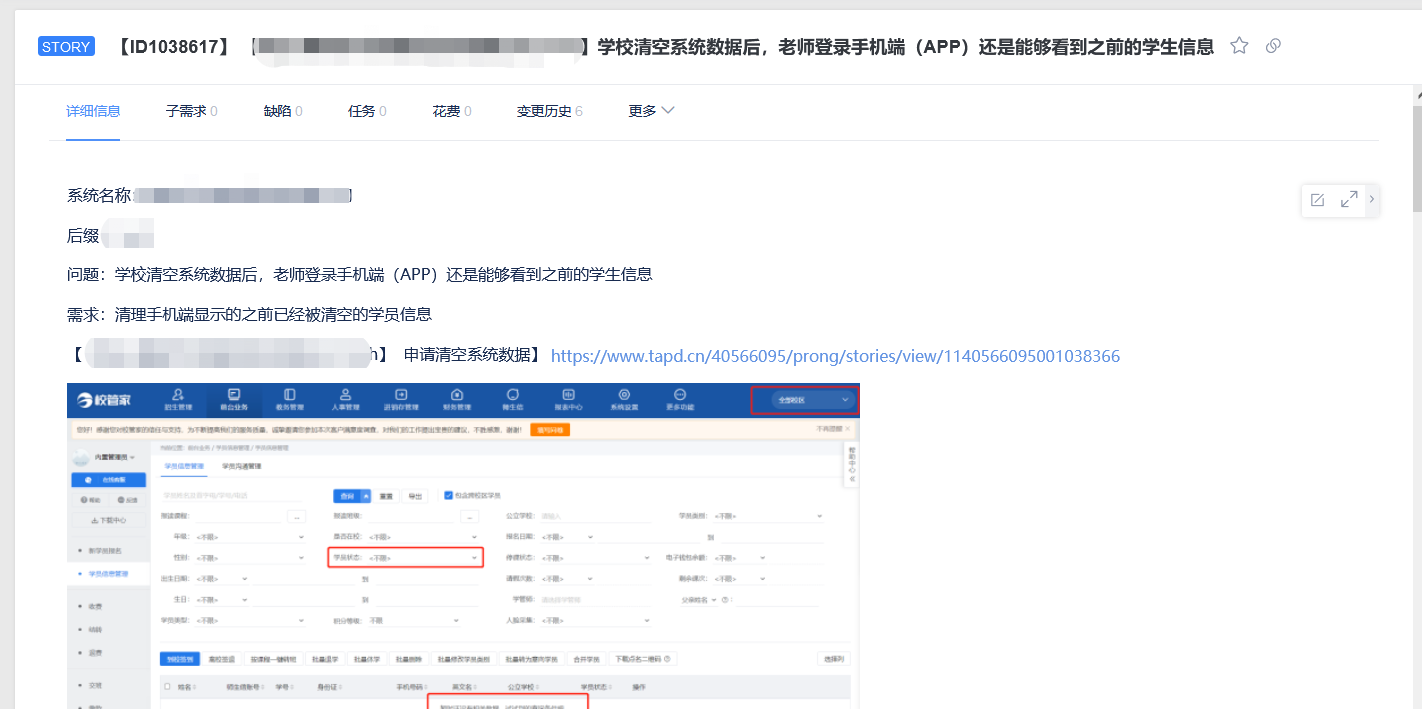Open the 花费 tab

click(x=452, y=111)
